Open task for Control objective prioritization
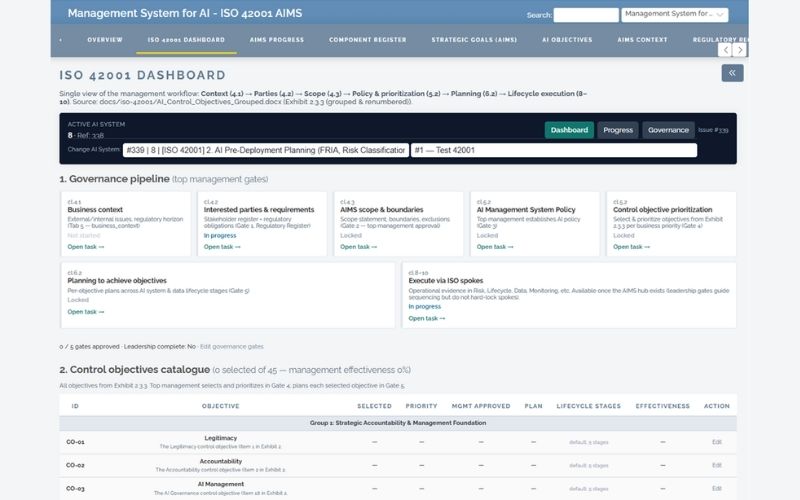Screen dimensions: 800x500 [x=632, y=247]
